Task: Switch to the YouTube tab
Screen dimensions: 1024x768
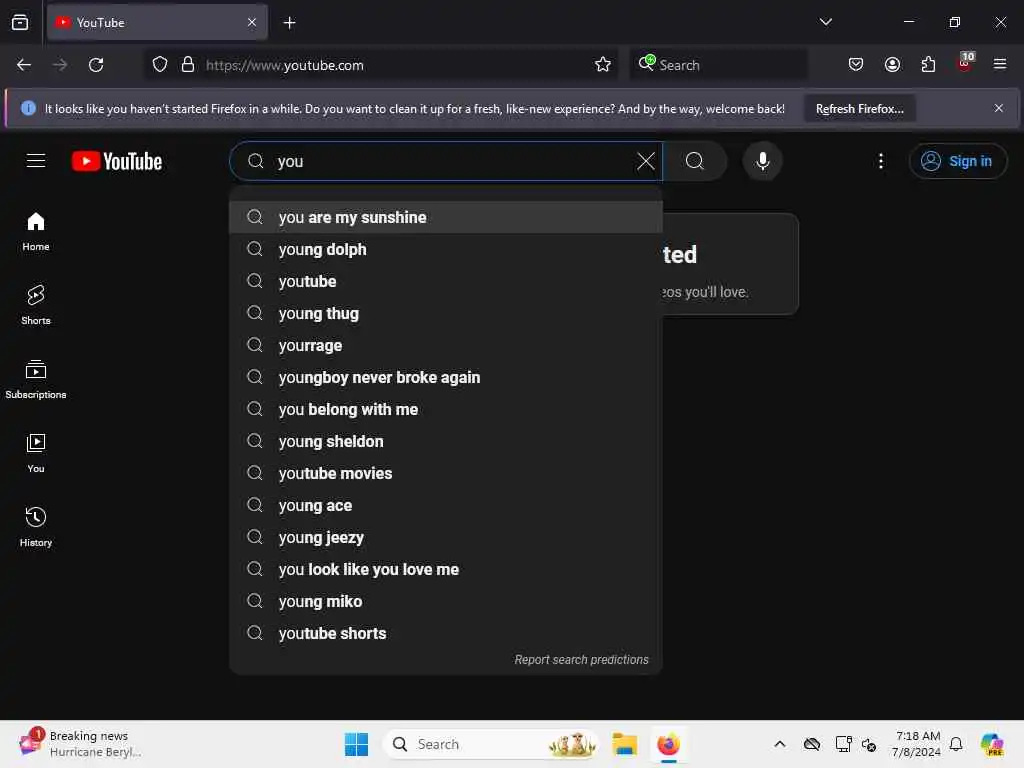Action: (157, 22)
